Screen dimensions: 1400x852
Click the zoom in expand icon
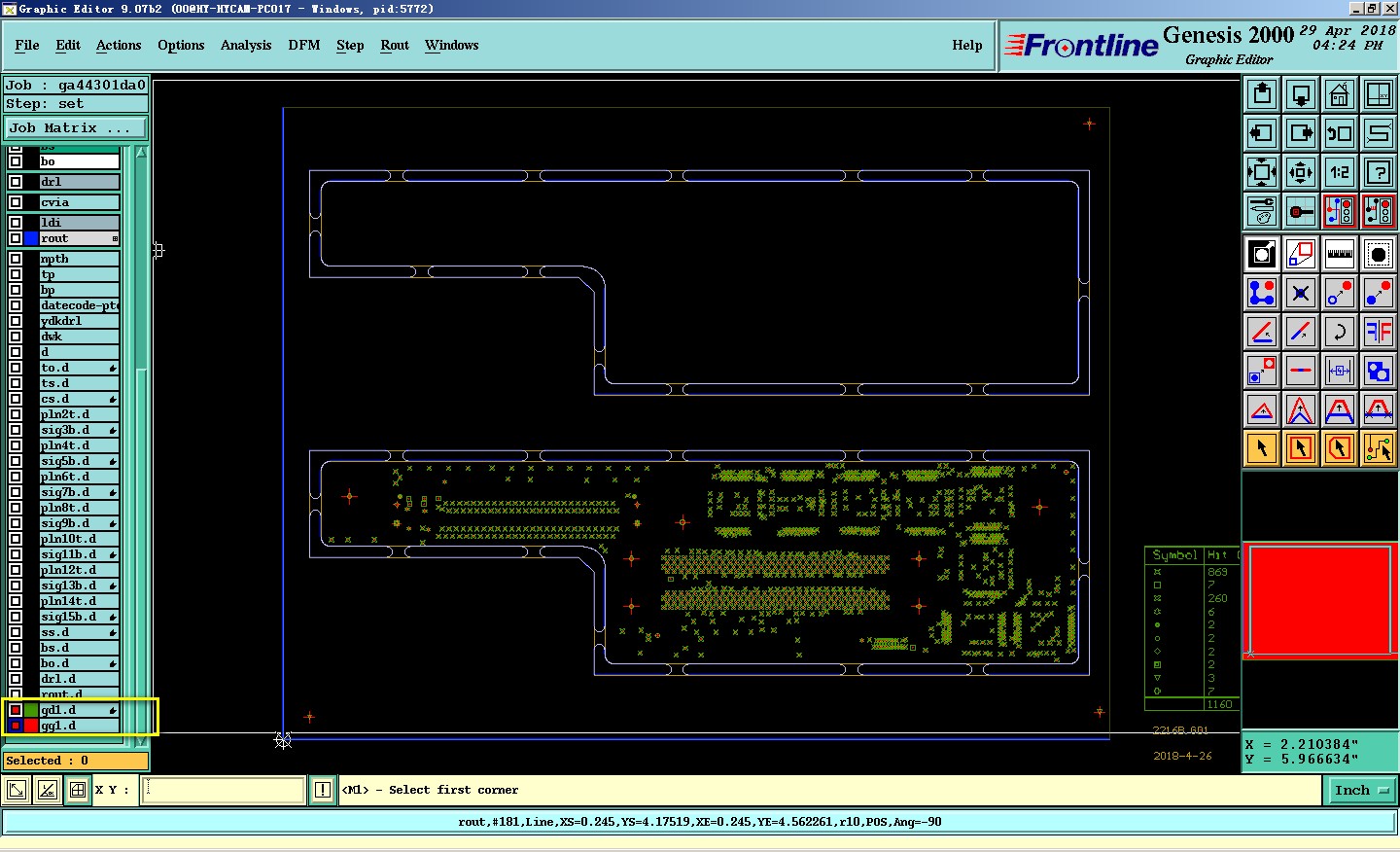coord(1262,172)
